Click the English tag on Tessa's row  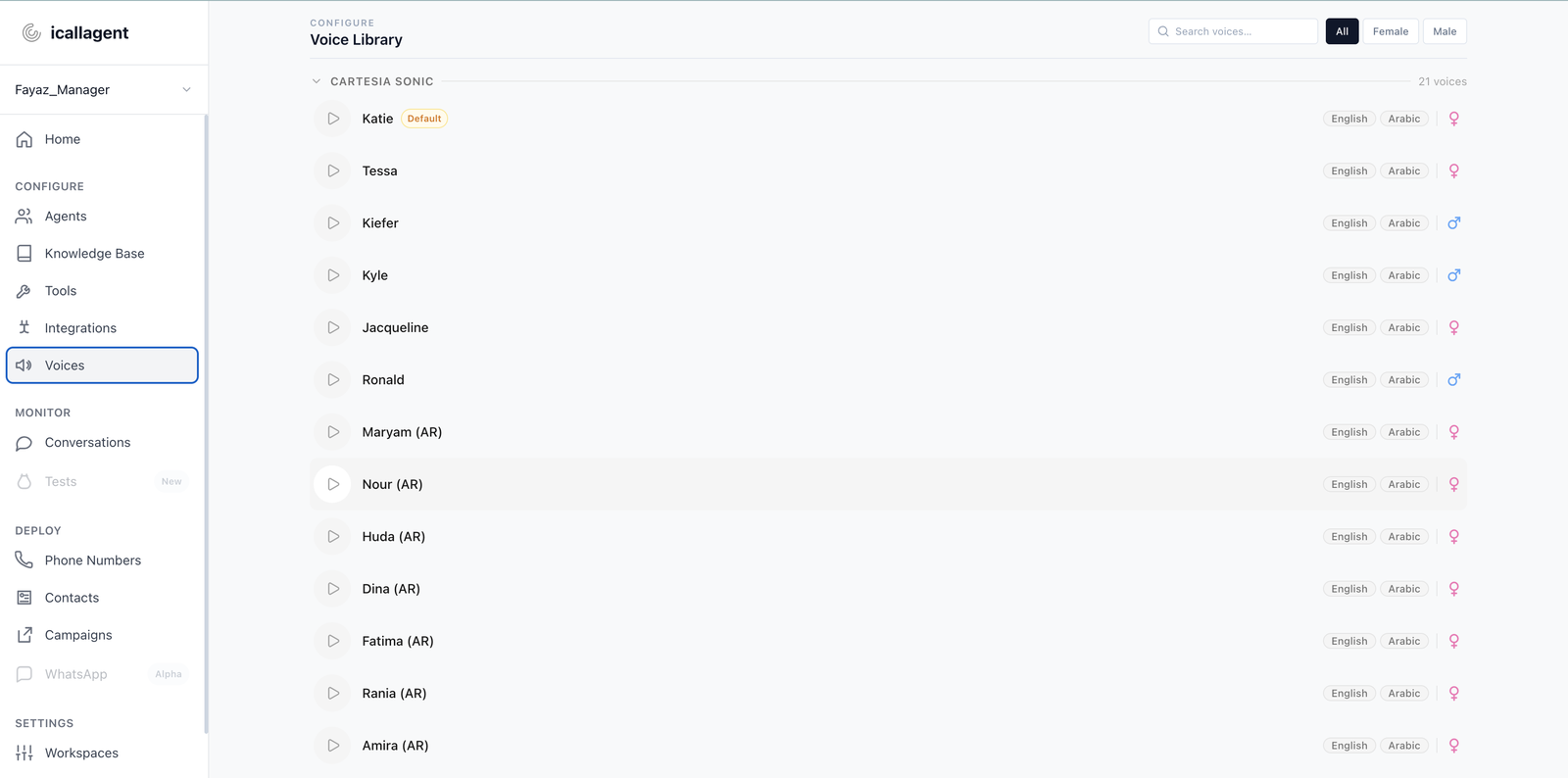click(x=1348, y=170)
